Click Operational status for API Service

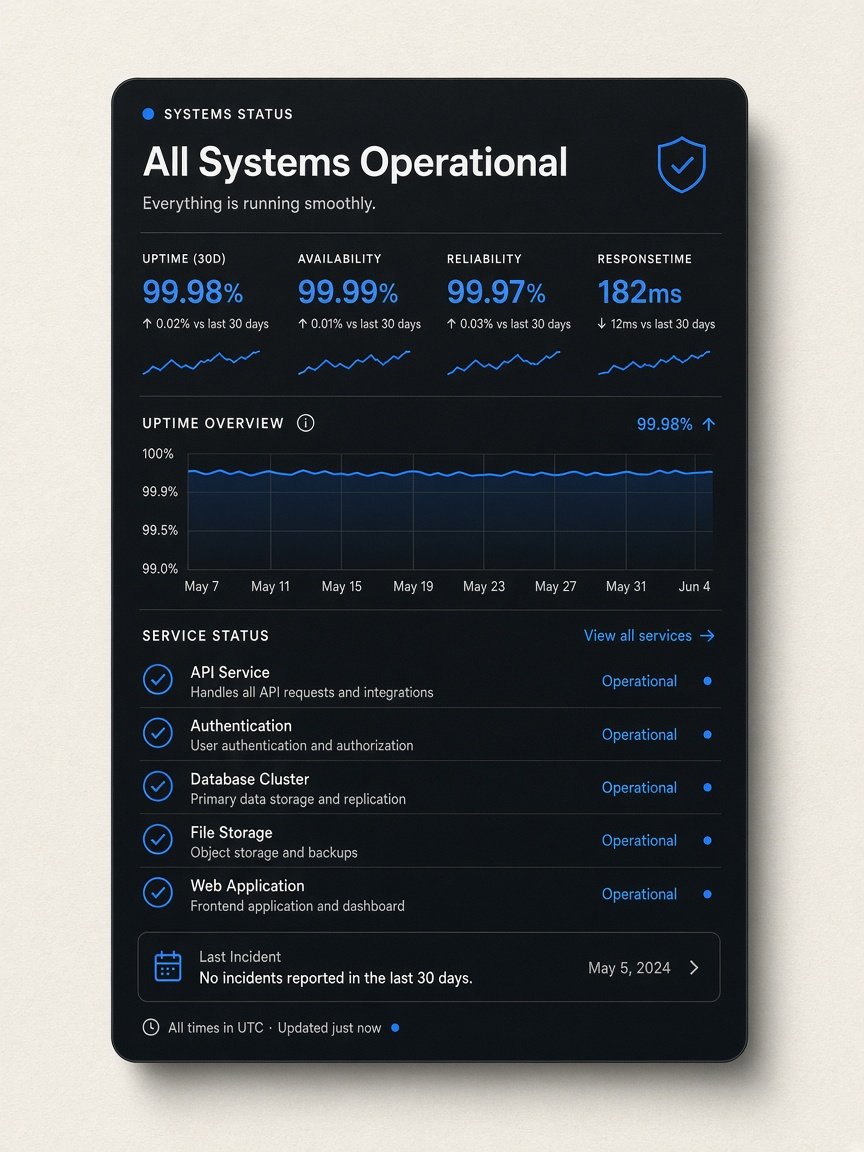point(639,681)
